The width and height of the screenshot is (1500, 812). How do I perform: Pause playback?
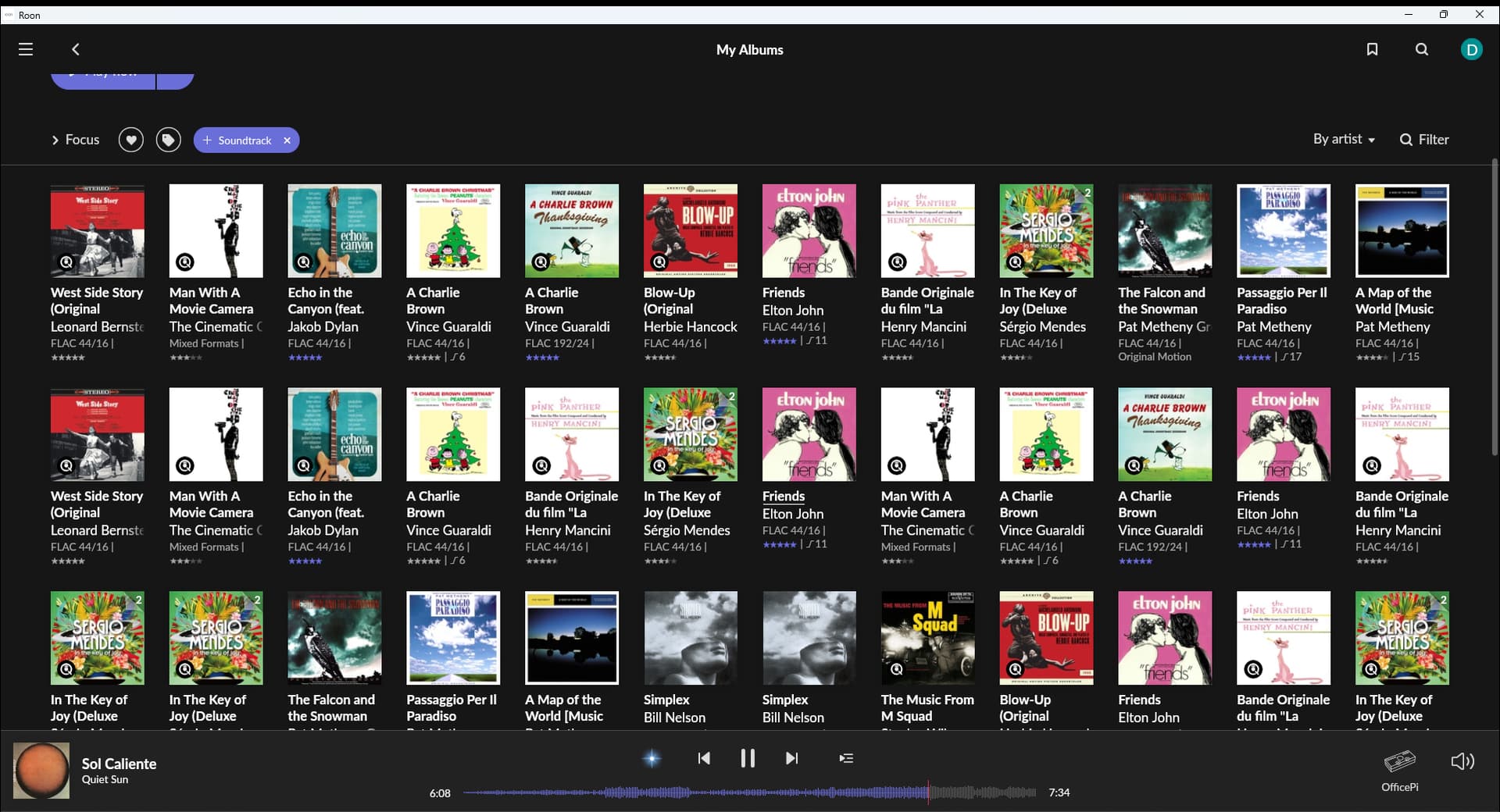tap(748, 758)
